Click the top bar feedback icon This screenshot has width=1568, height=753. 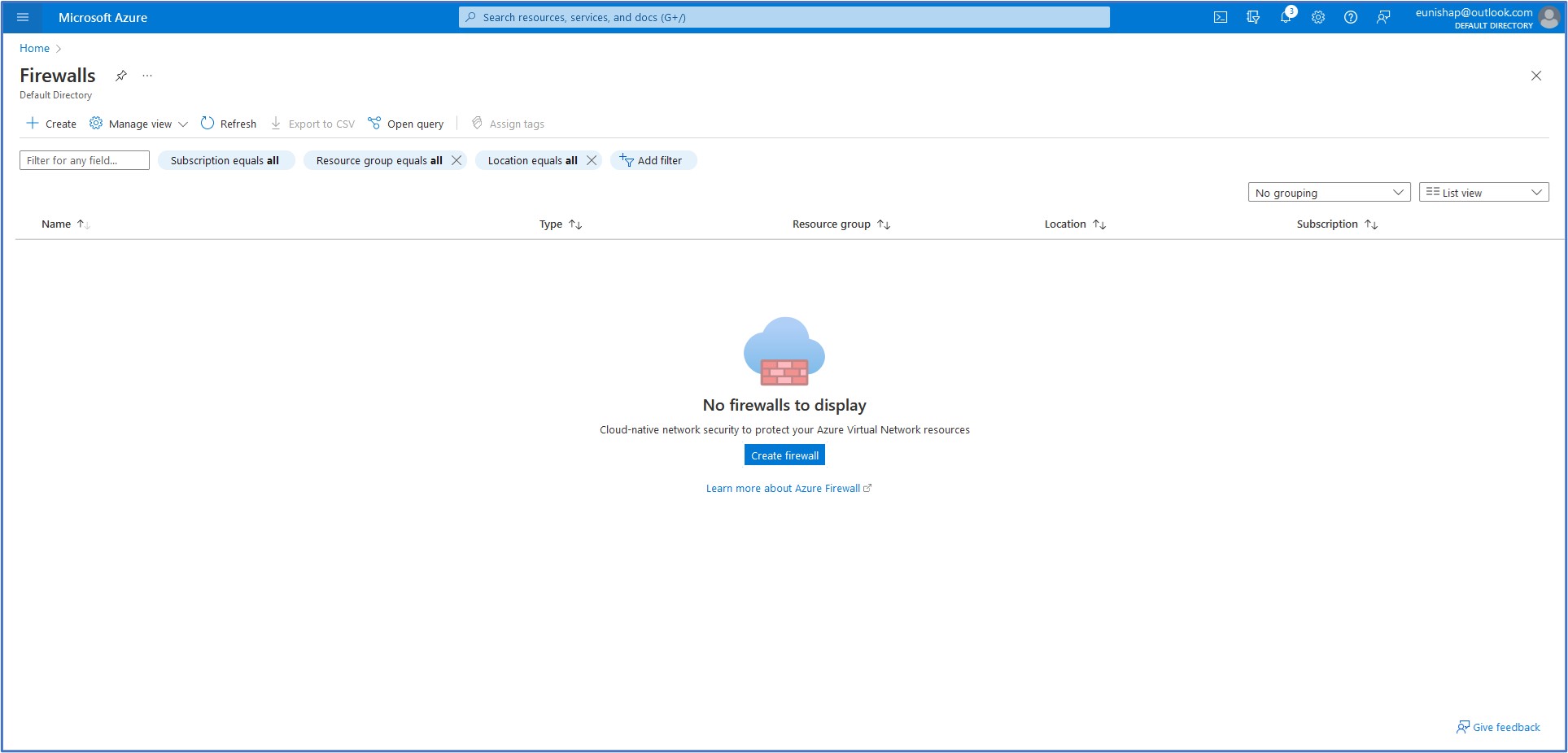(1383, 17)
